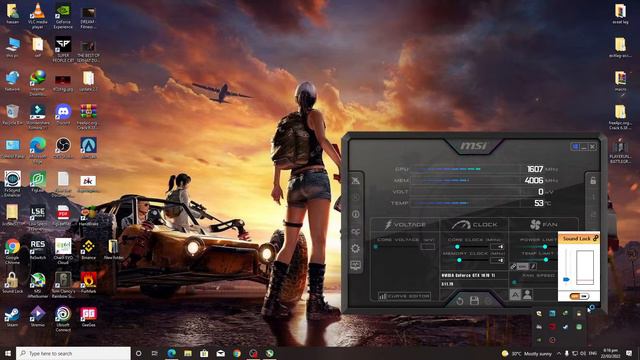Open the FxSound Enhancer desktop shortcut
This screenshot has height=360, width=640.
tap(12, 184)
